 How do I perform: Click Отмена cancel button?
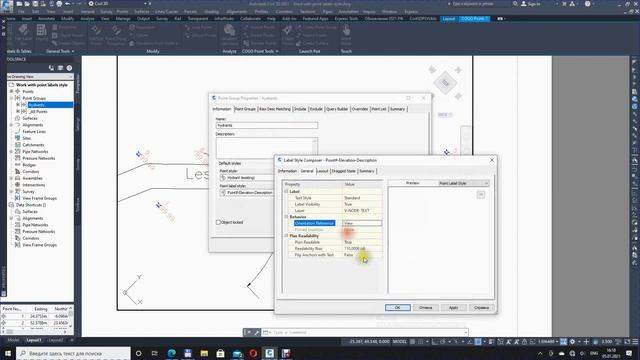425,307
